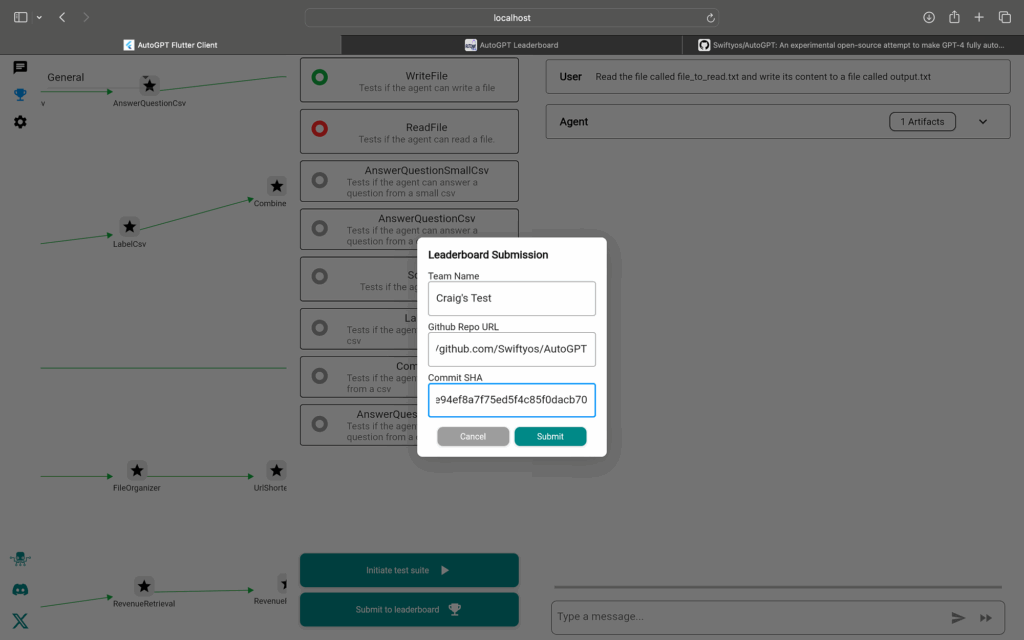Click the send message arrow icon
The width and height of the screenshot is (1024, 640).
958,618
